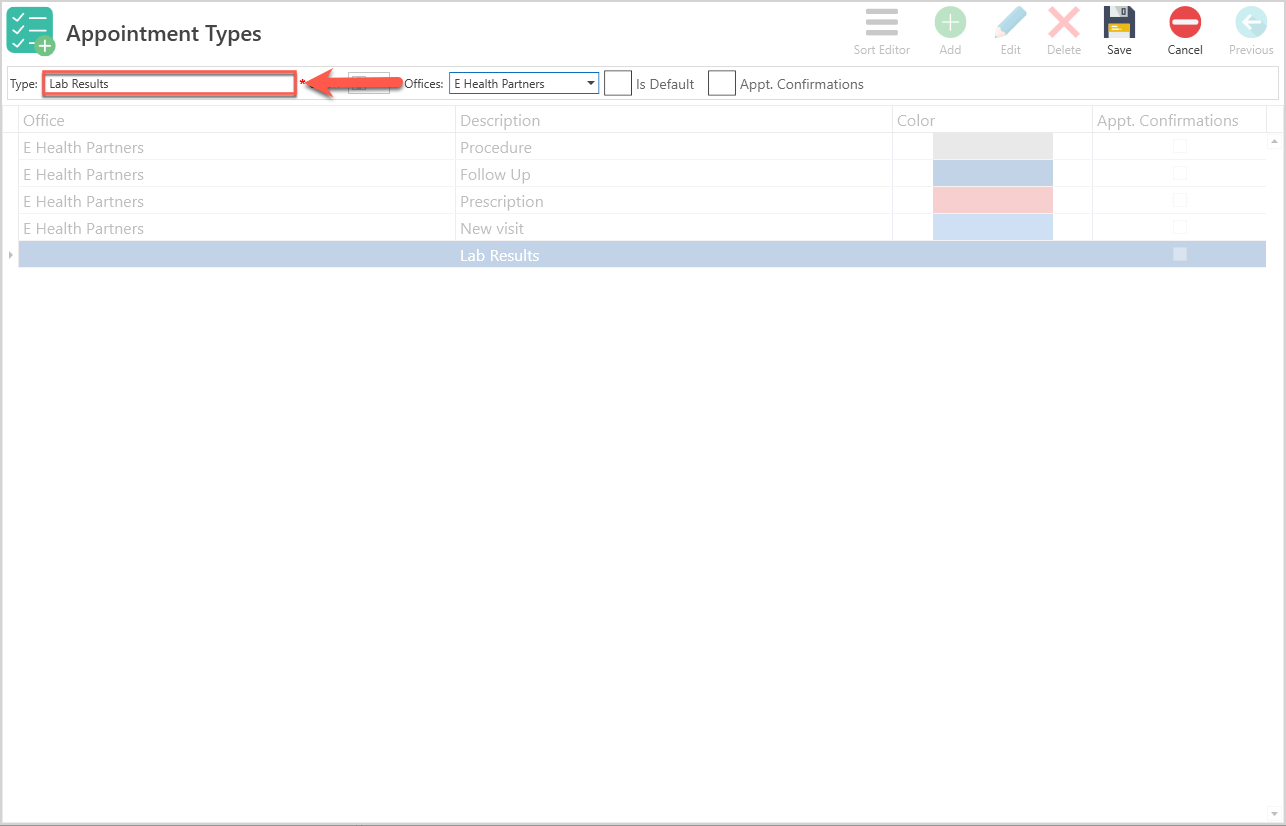Select the Follow Up blue color swatch
The height and width of the screenshot is (826, 1286).
(x=993, y=173)
